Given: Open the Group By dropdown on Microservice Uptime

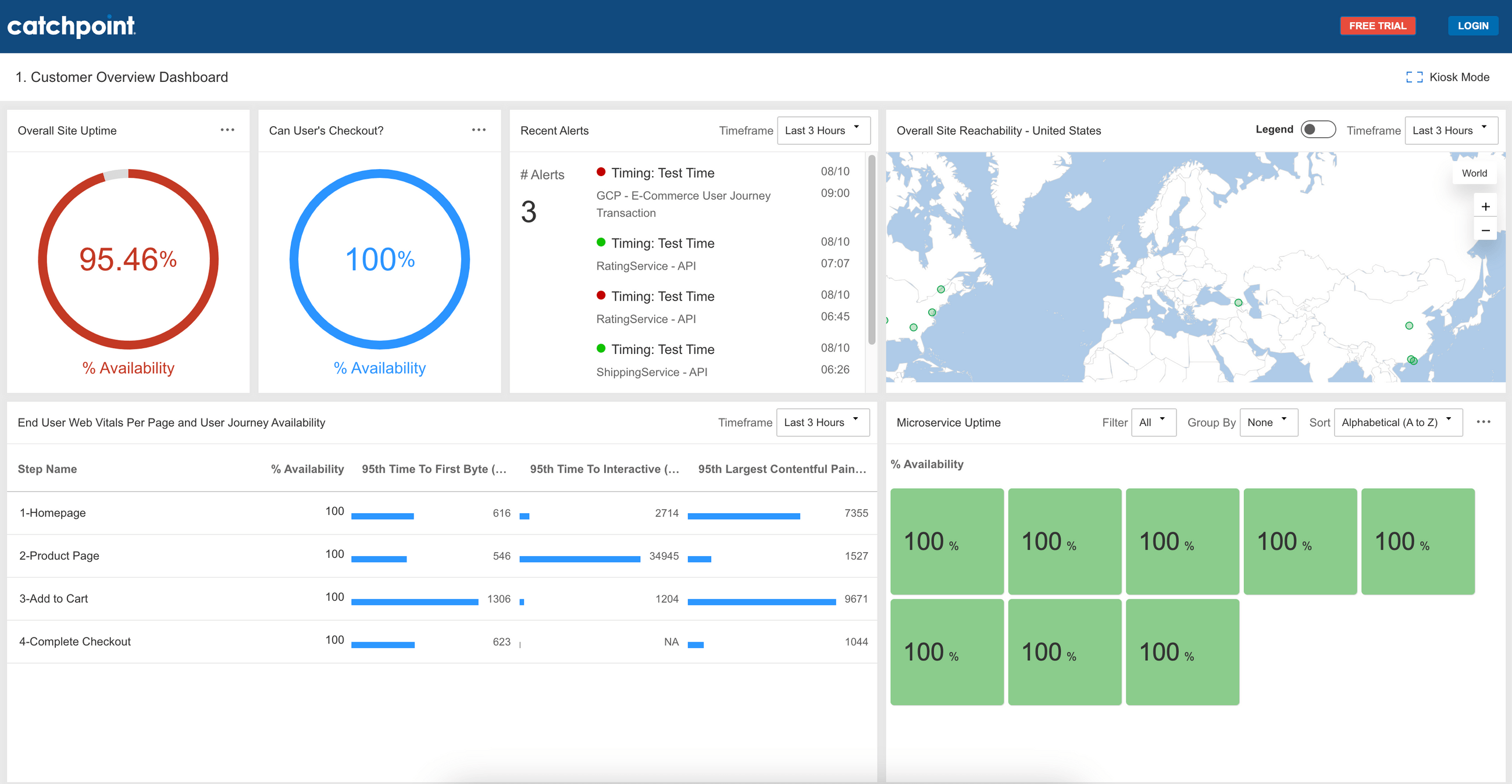Looking at the screenshot, I should tap(1268, 421).
